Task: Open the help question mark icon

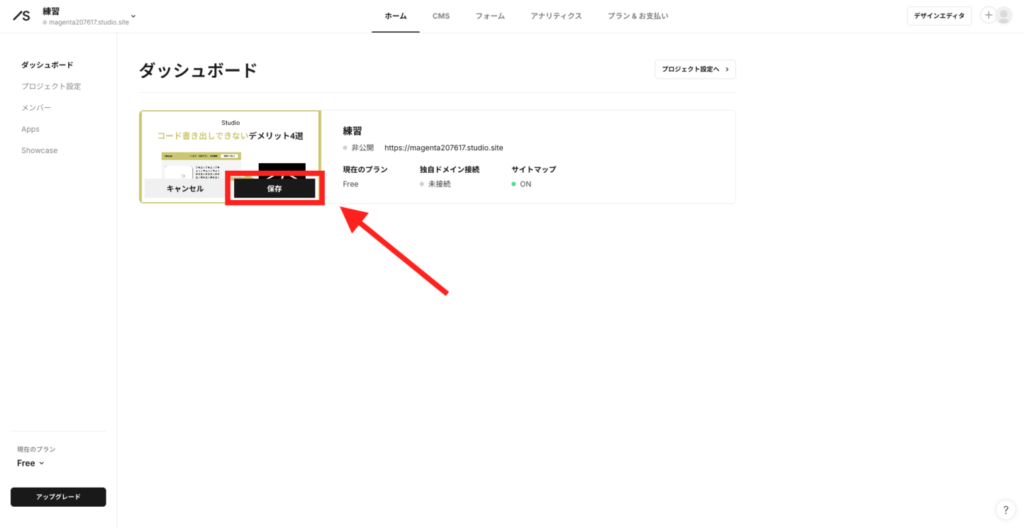Action: pos(1005,510)
